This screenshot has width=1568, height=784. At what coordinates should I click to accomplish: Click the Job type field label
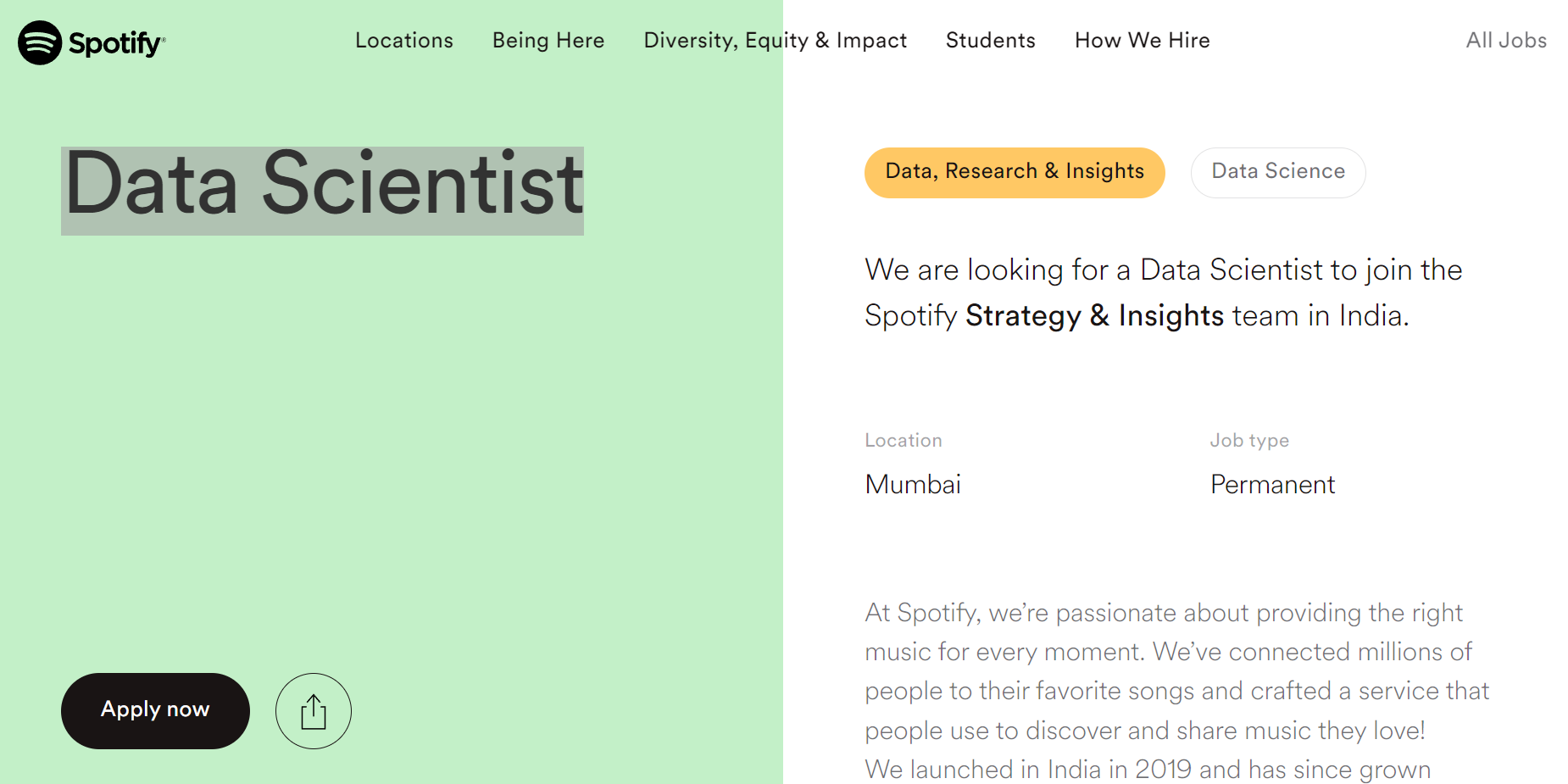click(1248, 441)
